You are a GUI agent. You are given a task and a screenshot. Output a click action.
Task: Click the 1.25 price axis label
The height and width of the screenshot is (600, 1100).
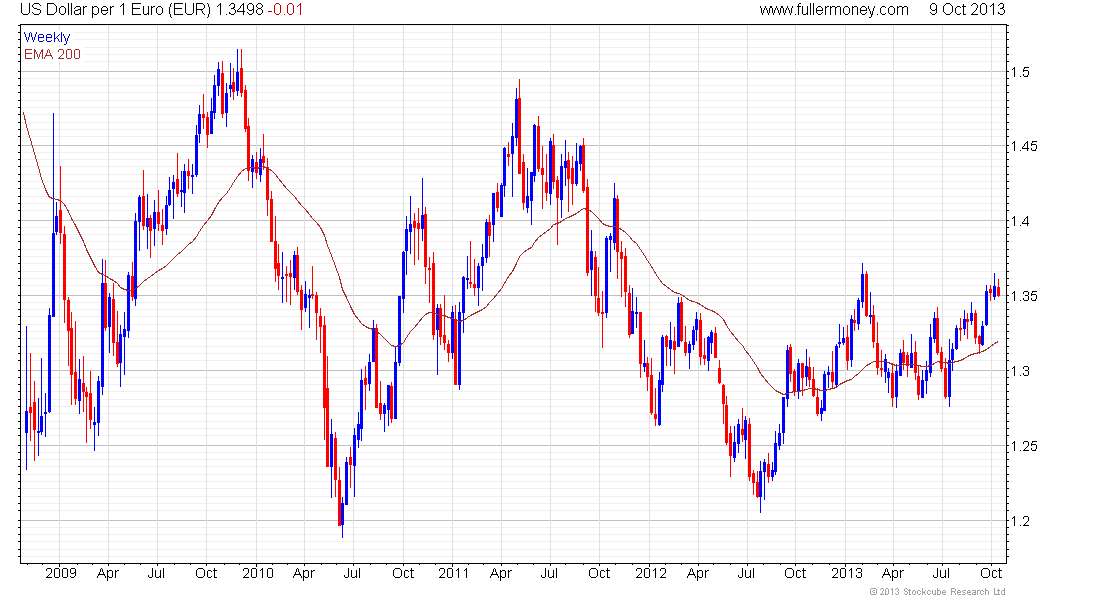click(1024, 446)
